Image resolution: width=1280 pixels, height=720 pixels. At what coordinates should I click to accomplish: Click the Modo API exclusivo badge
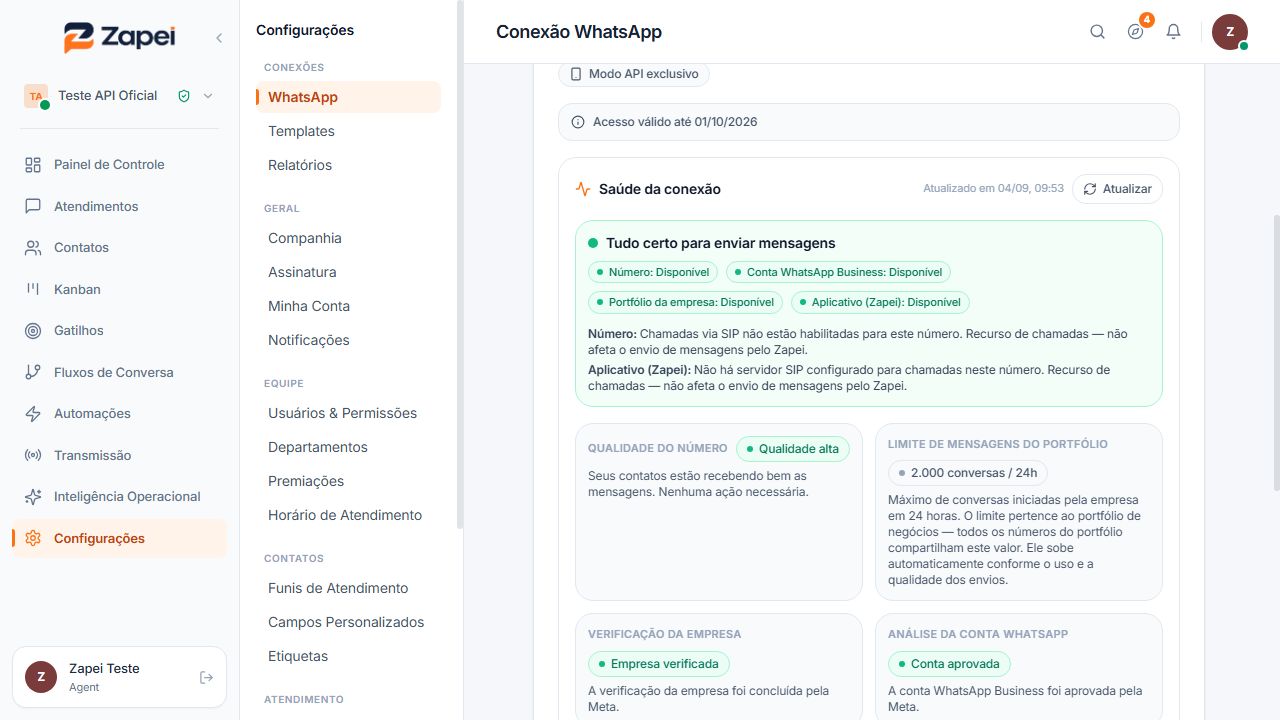pyautogui.click(x=634, y=74)
